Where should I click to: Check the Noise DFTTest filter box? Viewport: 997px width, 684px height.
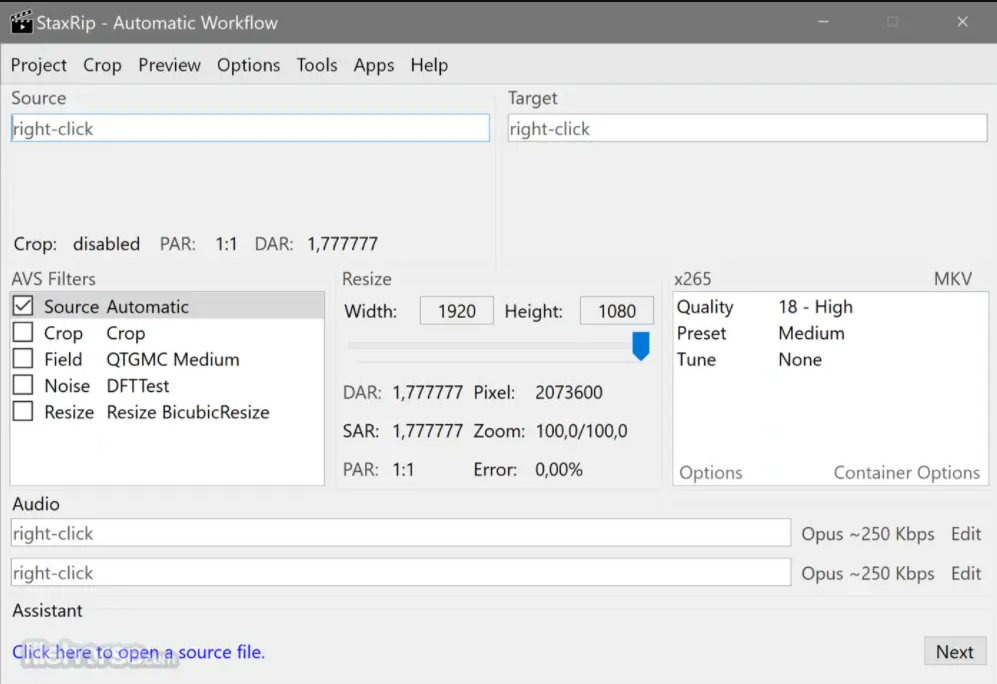[x=23, y=386]
